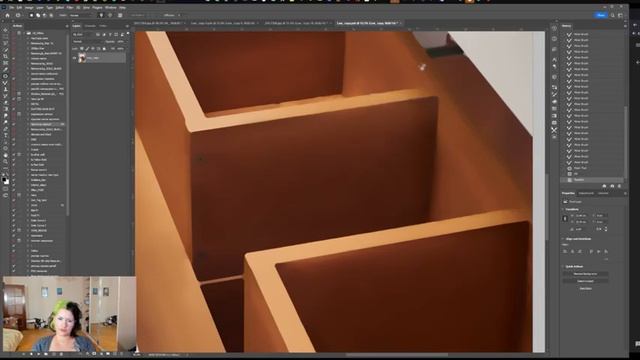640x360 pixels.
Task: Open the Actions panel menu icon
Action: 67,26
